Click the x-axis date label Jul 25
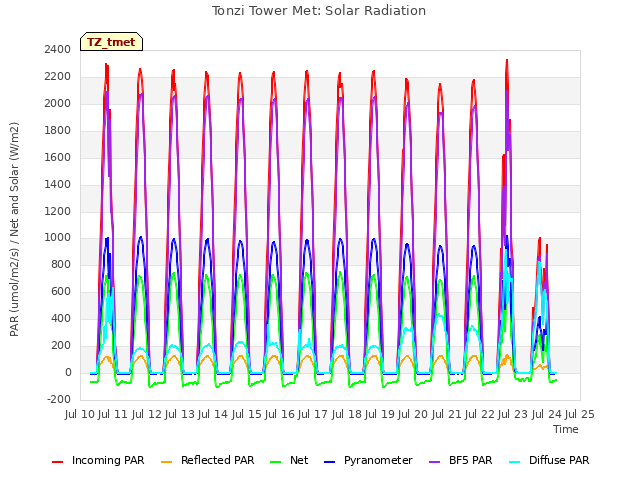Viewport: 640px width, 480px height. pos(580,414)
